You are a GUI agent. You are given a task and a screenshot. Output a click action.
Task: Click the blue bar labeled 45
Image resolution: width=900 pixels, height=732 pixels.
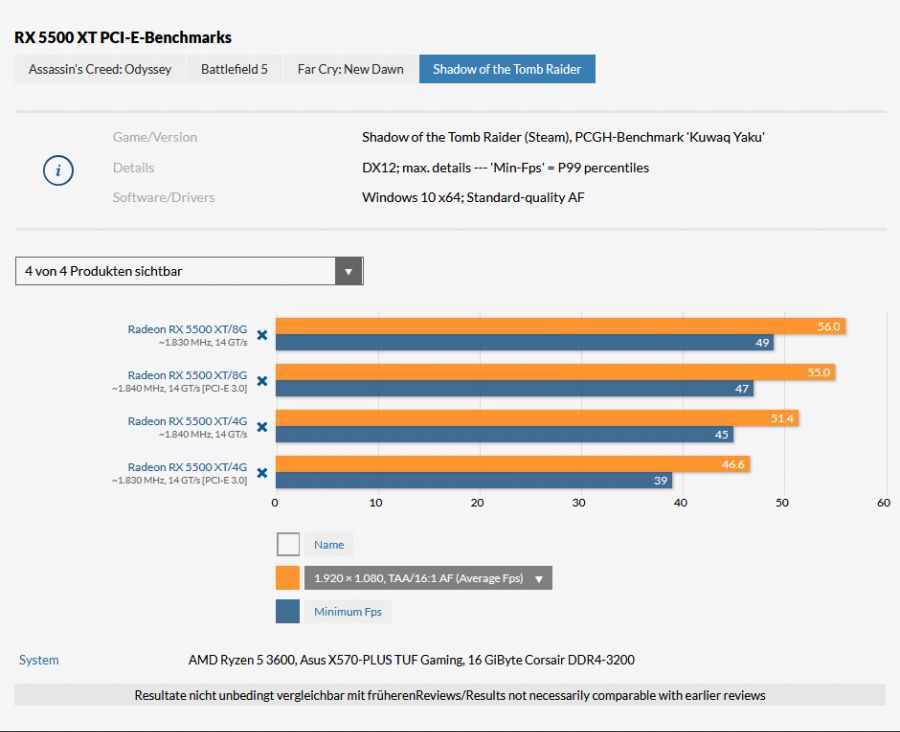pos(505,434)
